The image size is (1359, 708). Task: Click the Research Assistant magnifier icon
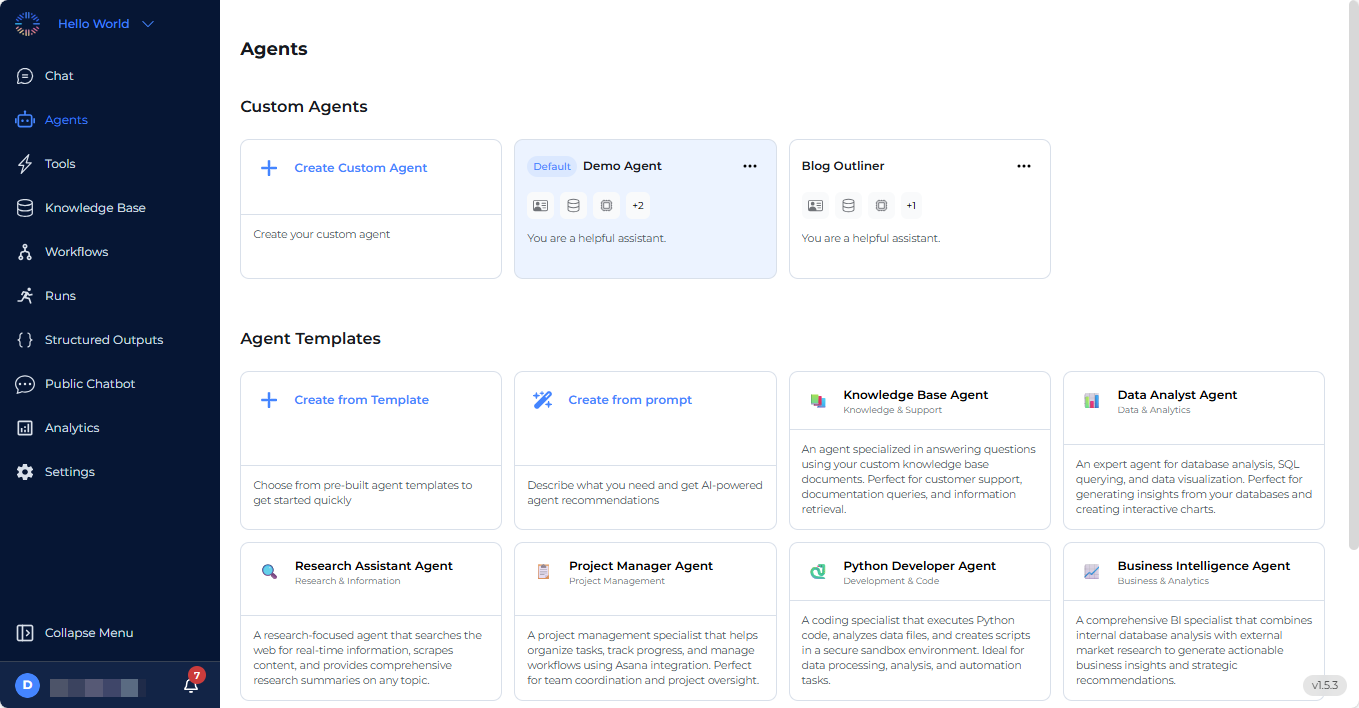(269, 572)
